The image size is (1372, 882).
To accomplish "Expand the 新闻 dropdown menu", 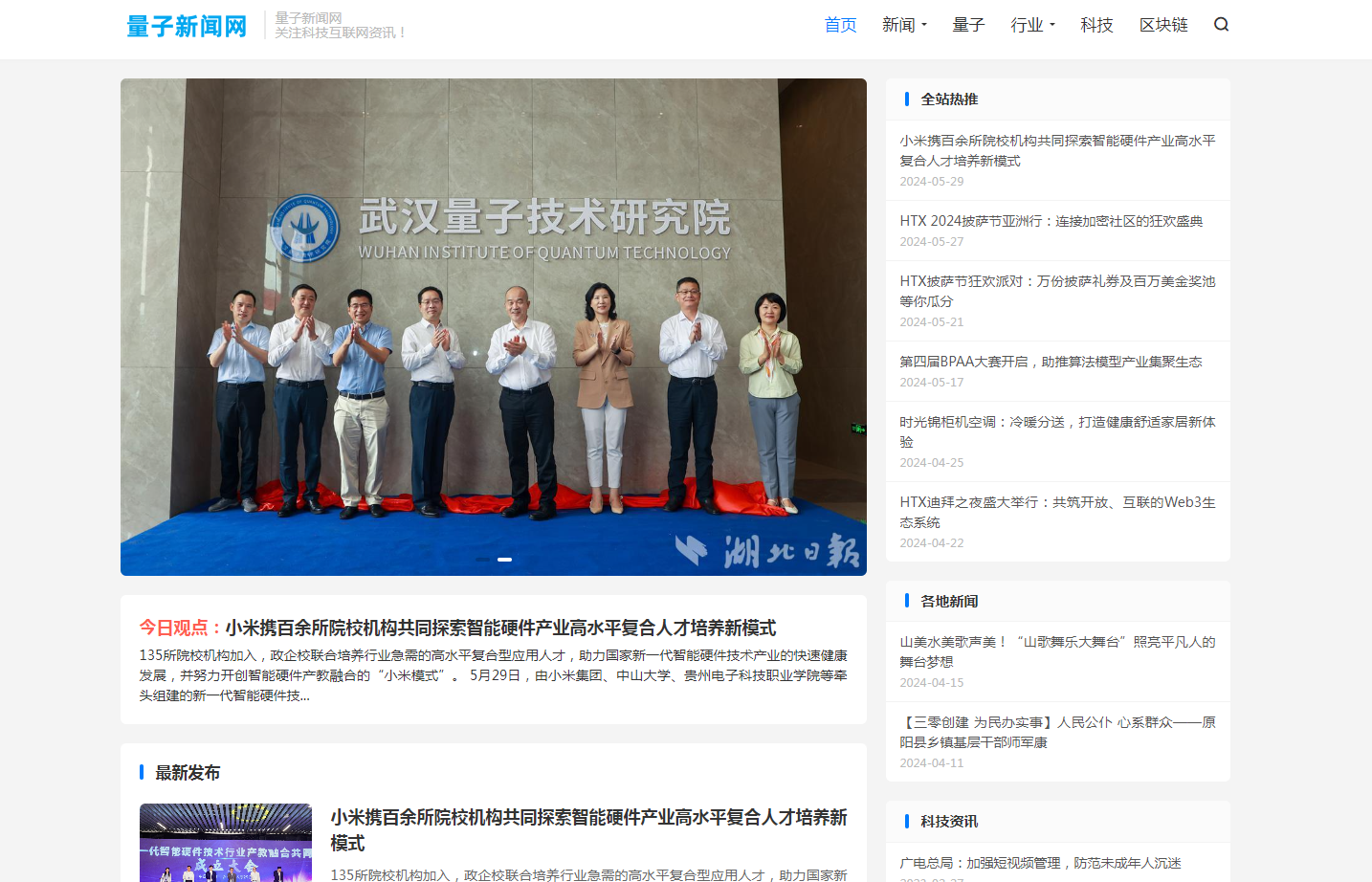I will tap(904, 25).
